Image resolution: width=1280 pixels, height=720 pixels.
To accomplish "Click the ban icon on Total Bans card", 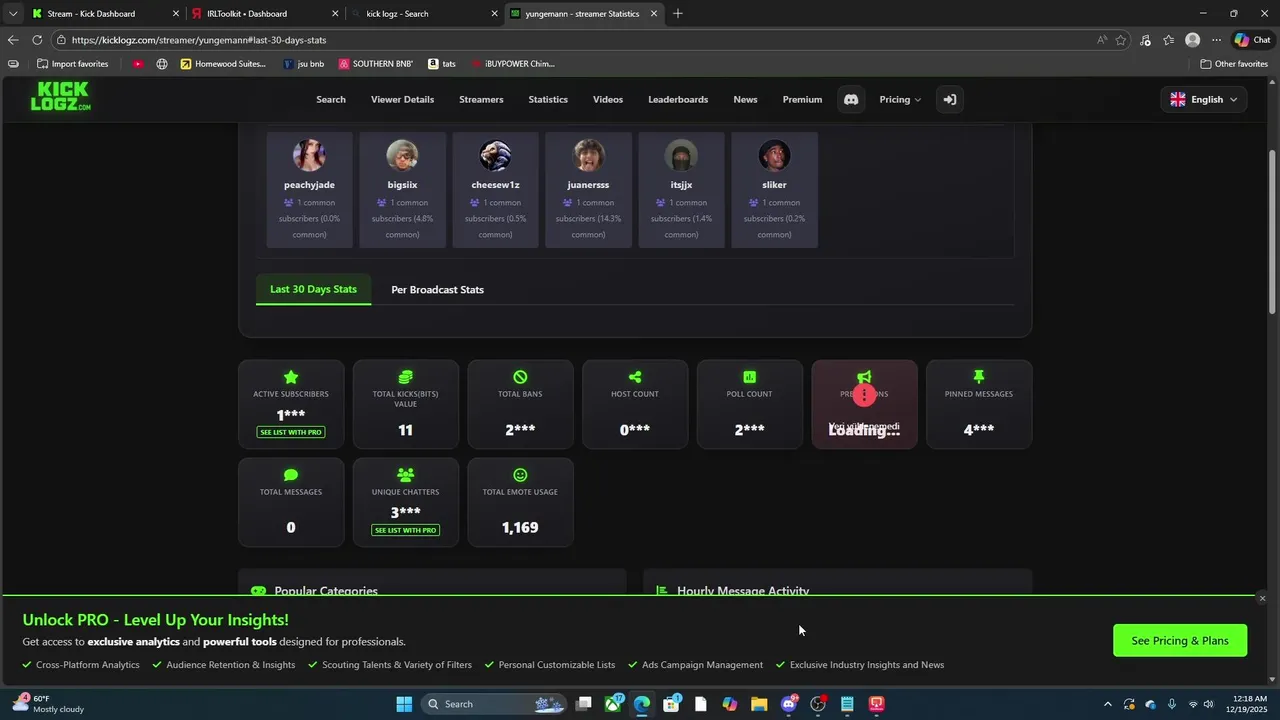I will coord(520,377).
